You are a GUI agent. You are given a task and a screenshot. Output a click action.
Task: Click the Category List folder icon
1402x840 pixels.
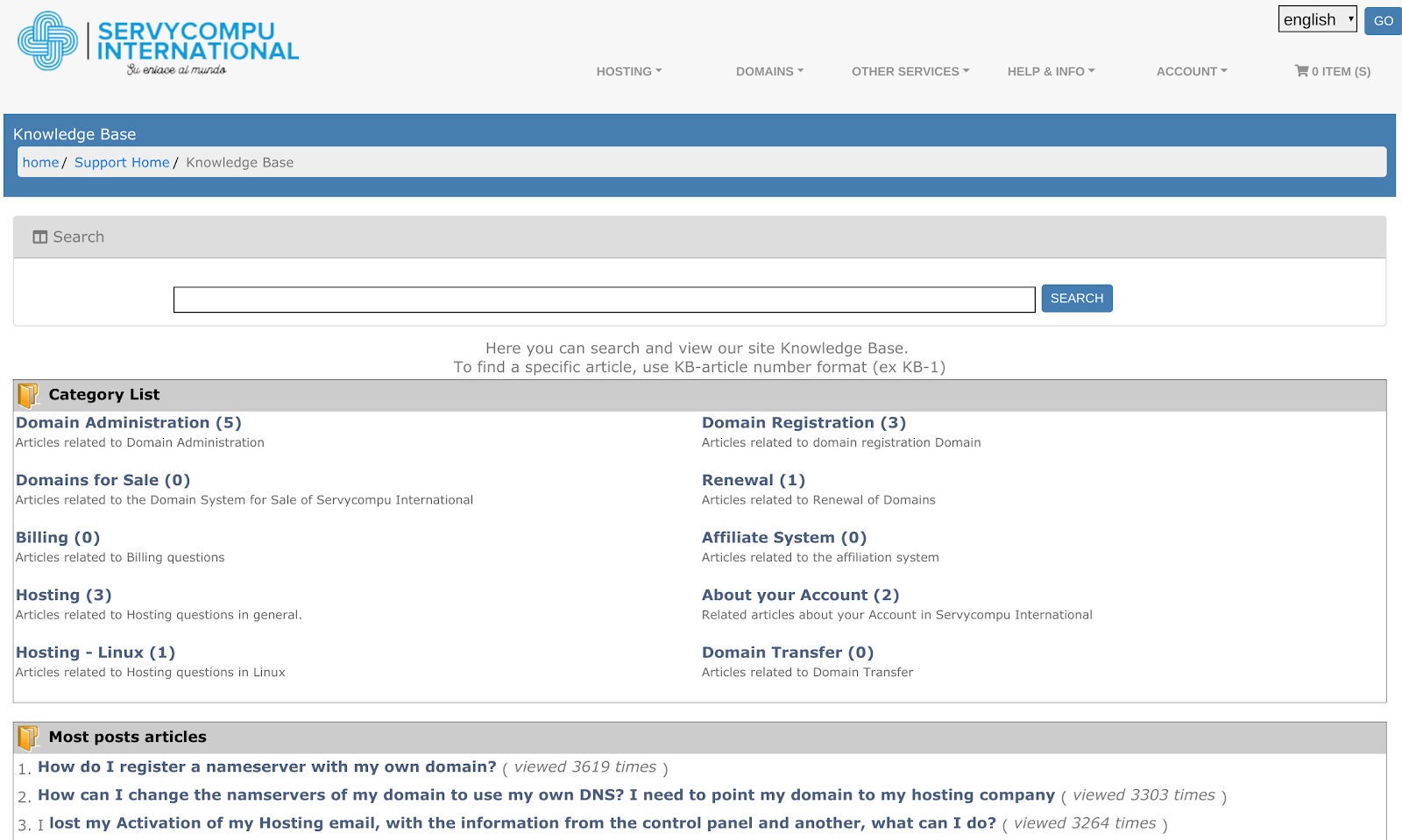click(x=28, y=395)
